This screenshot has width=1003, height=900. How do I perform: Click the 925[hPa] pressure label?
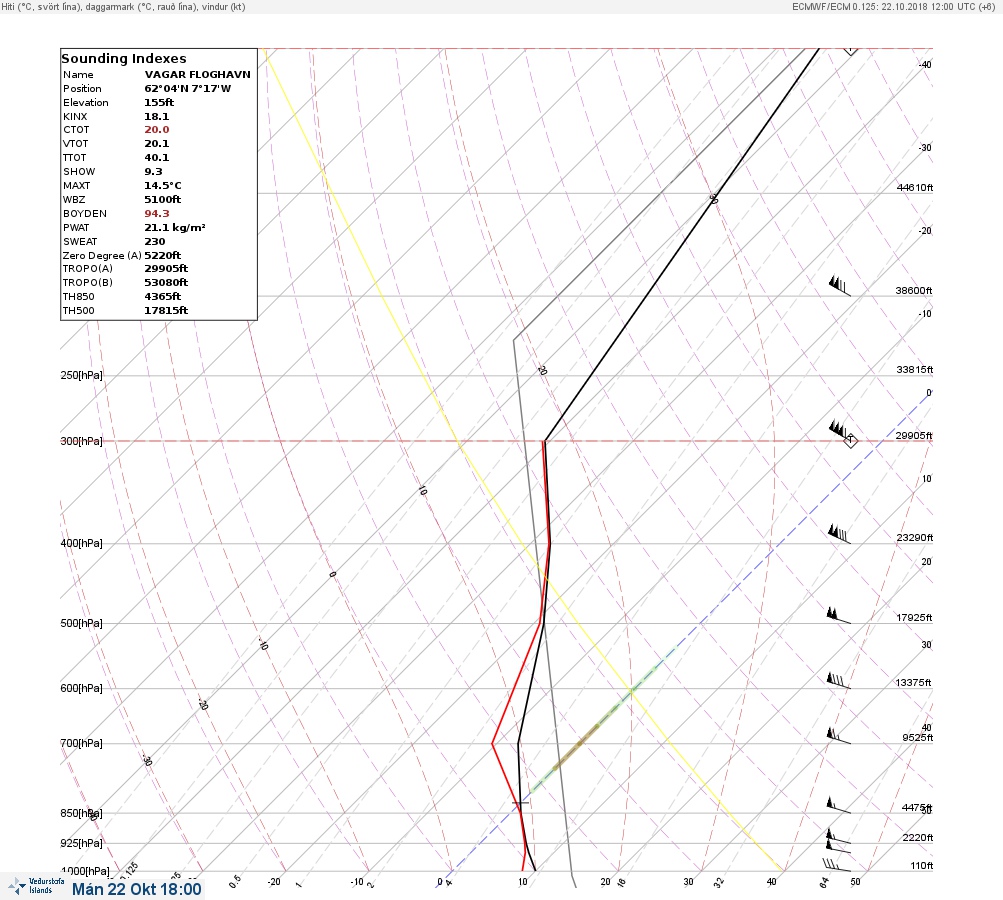[x=81, y=843]
